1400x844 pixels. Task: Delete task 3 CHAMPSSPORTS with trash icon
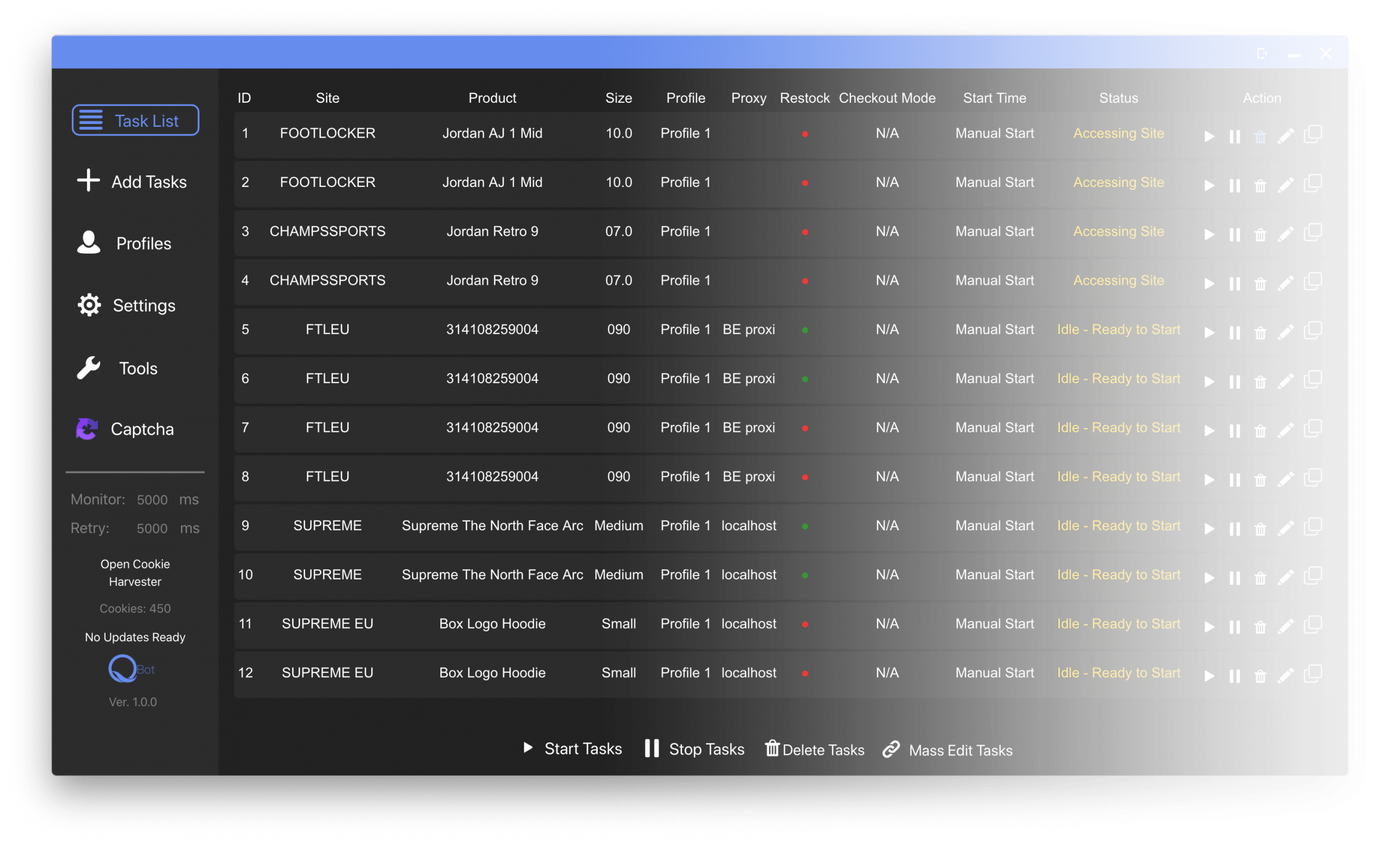1259,235
